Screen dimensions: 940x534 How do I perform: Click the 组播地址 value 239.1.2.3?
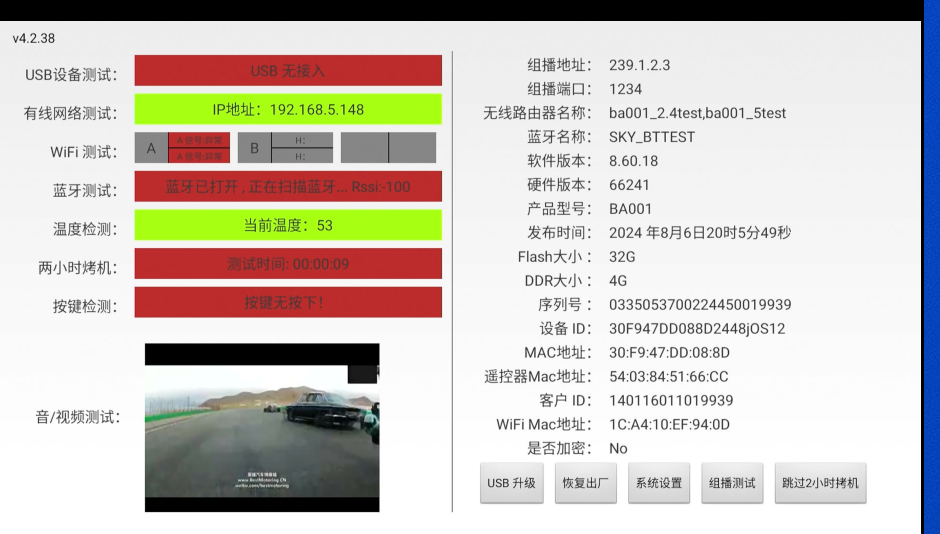click(639, 65)
